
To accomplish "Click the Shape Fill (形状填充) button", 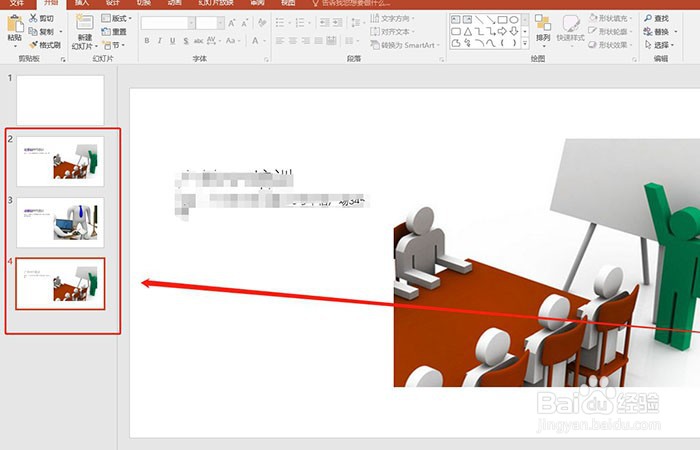I will 610,18.
